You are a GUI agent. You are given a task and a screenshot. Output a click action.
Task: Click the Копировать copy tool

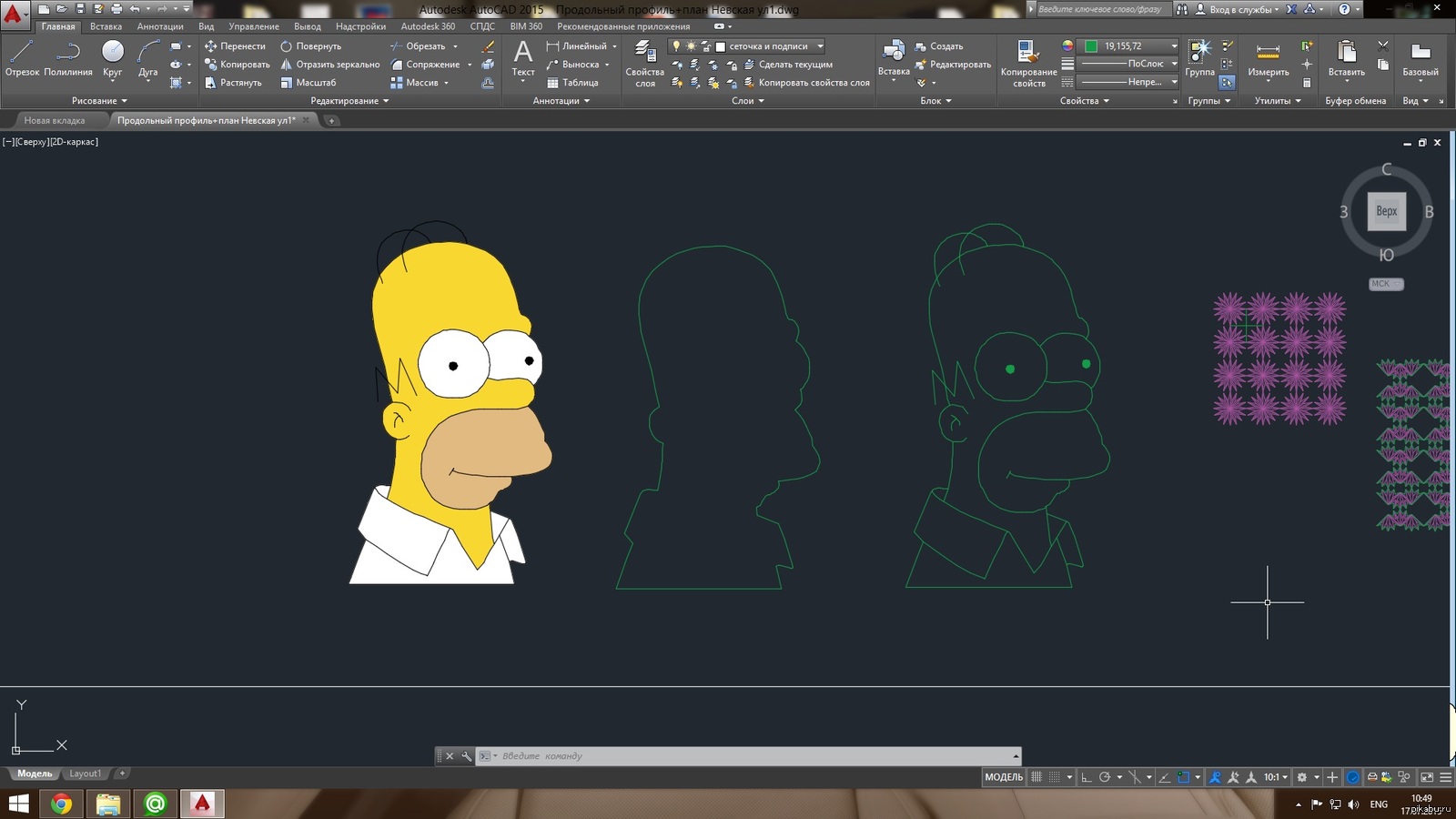point(237,65)
